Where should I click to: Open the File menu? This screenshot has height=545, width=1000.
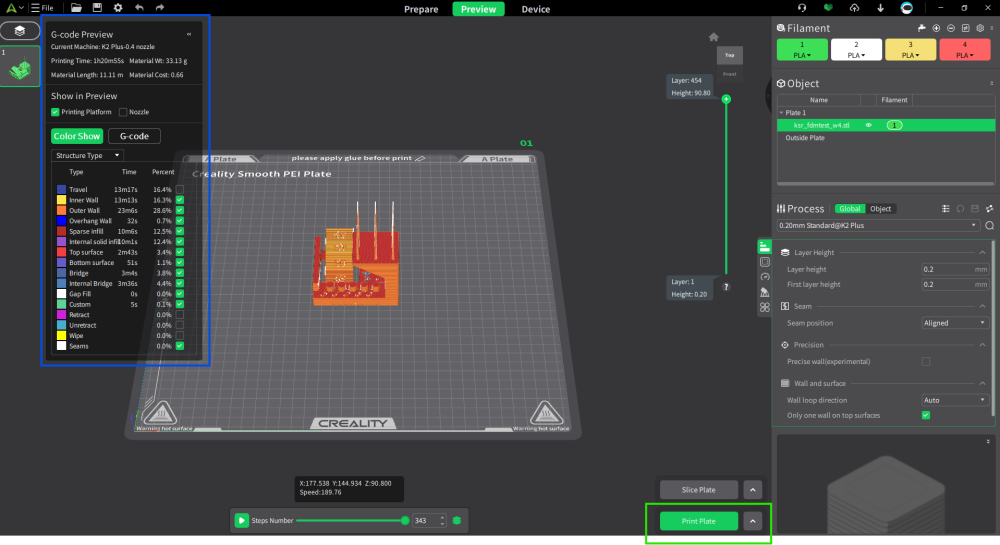[x=42, y=8]
